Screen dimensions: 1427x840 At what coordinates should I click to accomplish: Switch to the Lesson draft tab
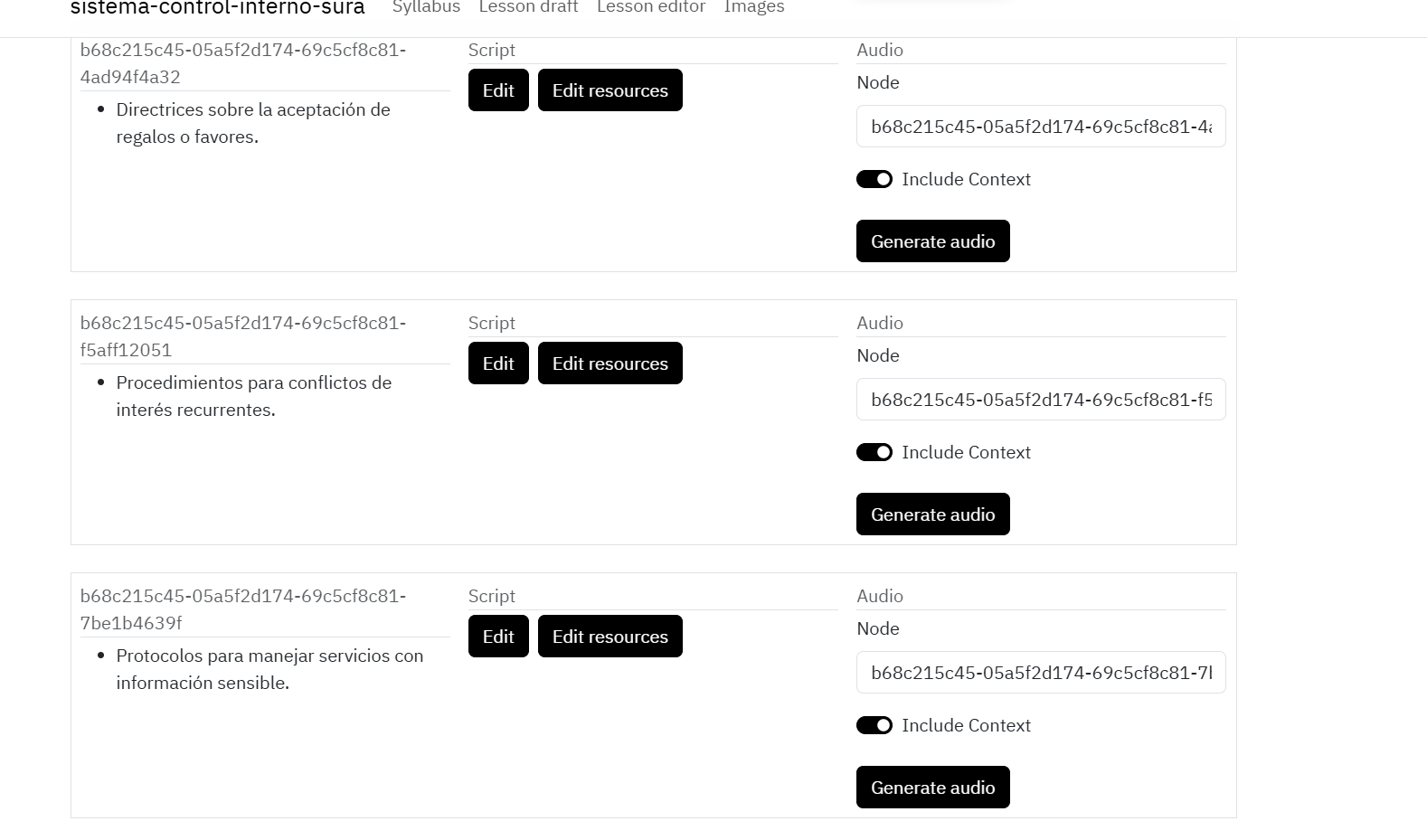tap(528, 7)
